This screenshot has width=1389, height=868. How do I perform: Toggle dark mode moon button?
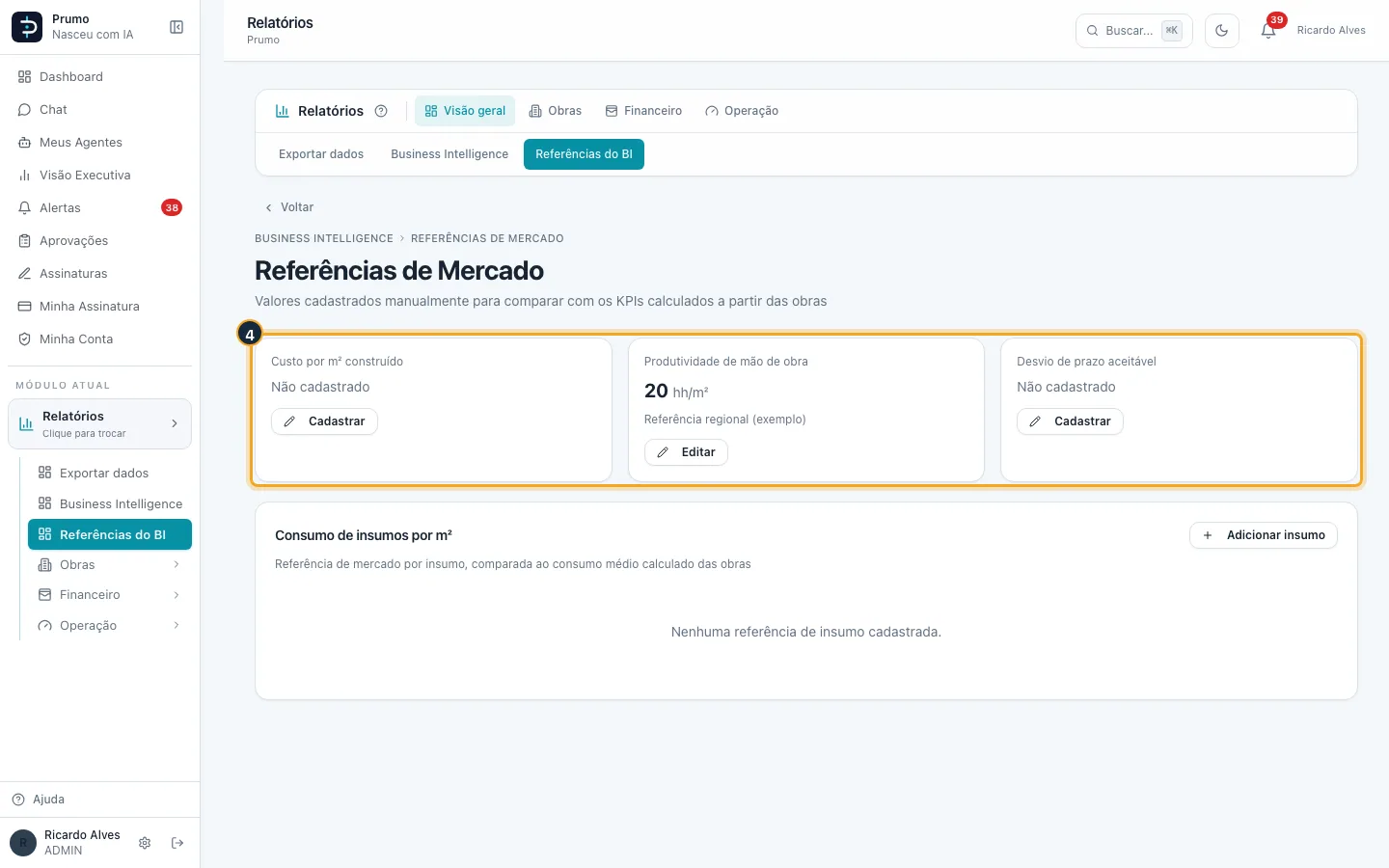point(1222,31)
